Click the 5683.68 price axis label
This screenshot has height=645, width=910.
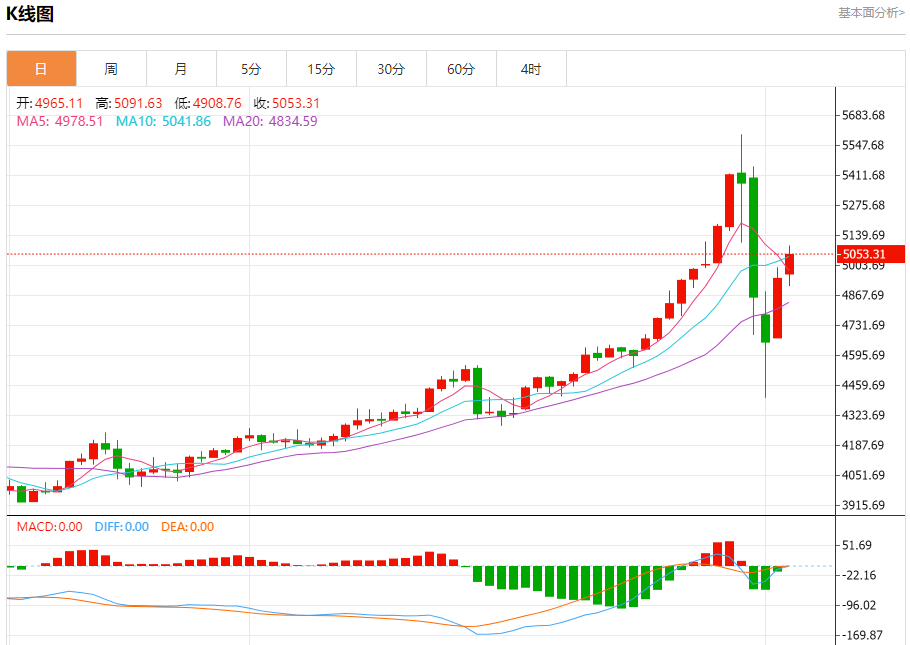863,115
